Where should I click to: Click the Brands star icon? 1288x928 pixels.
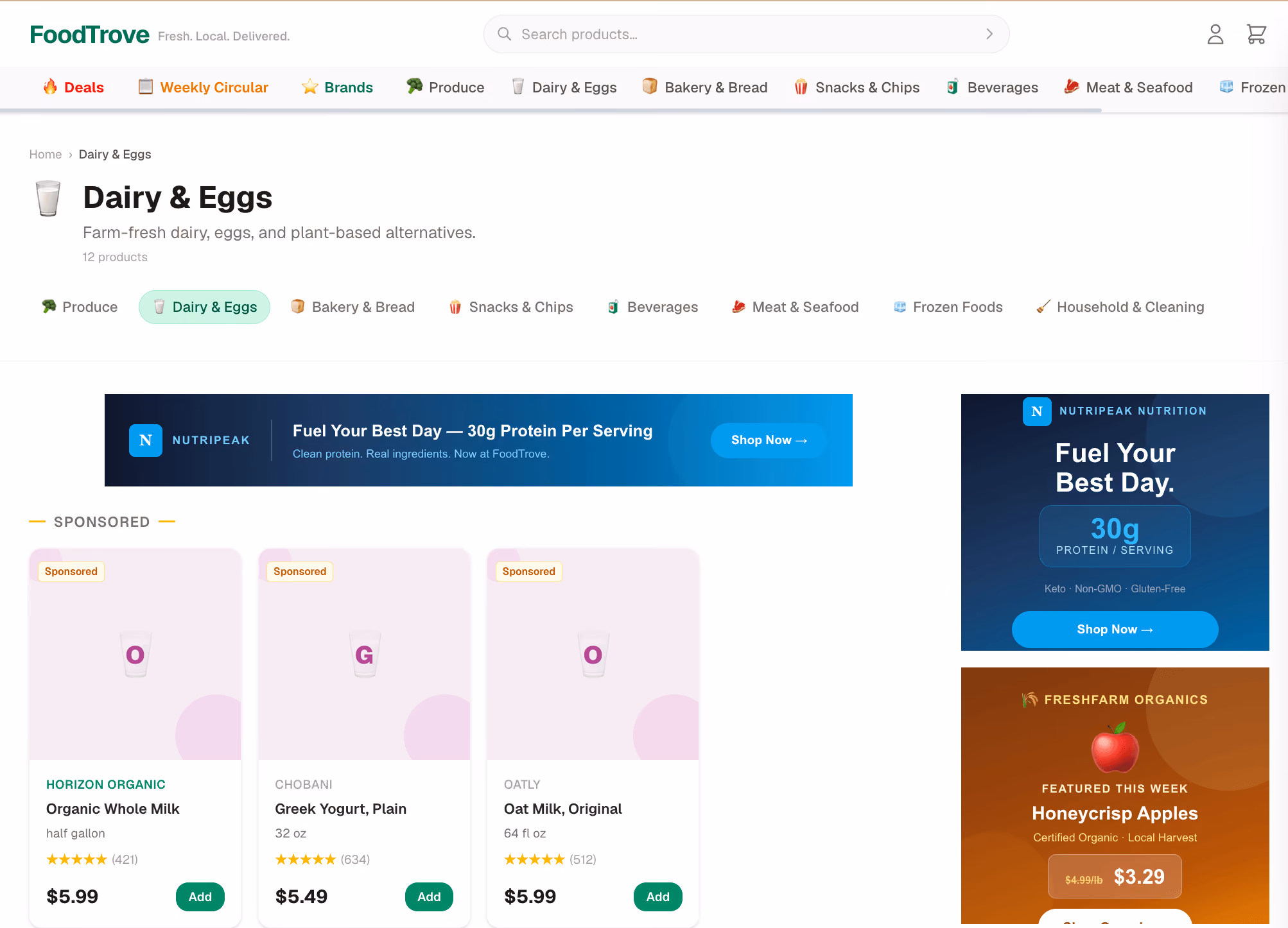310,87
